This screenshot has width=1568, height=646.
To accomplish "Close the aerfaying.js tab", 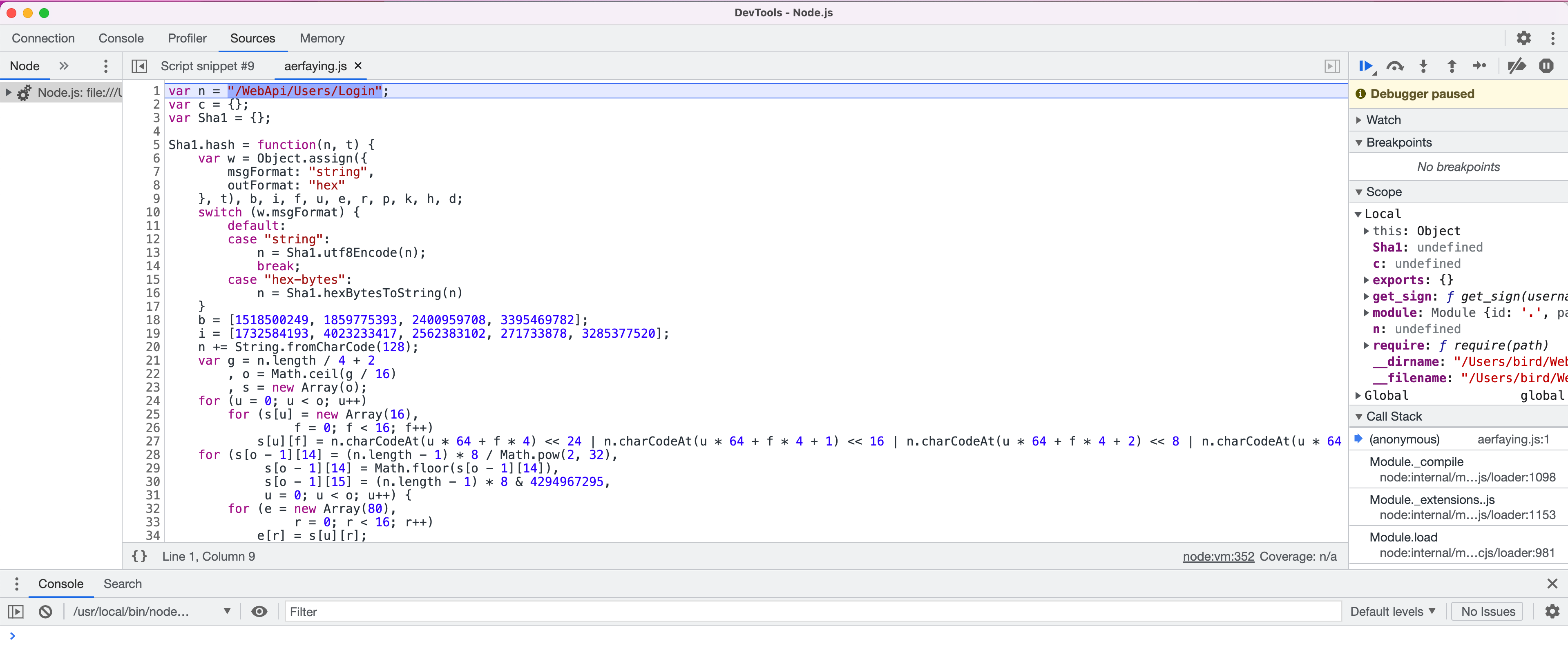I will [358, 66].
